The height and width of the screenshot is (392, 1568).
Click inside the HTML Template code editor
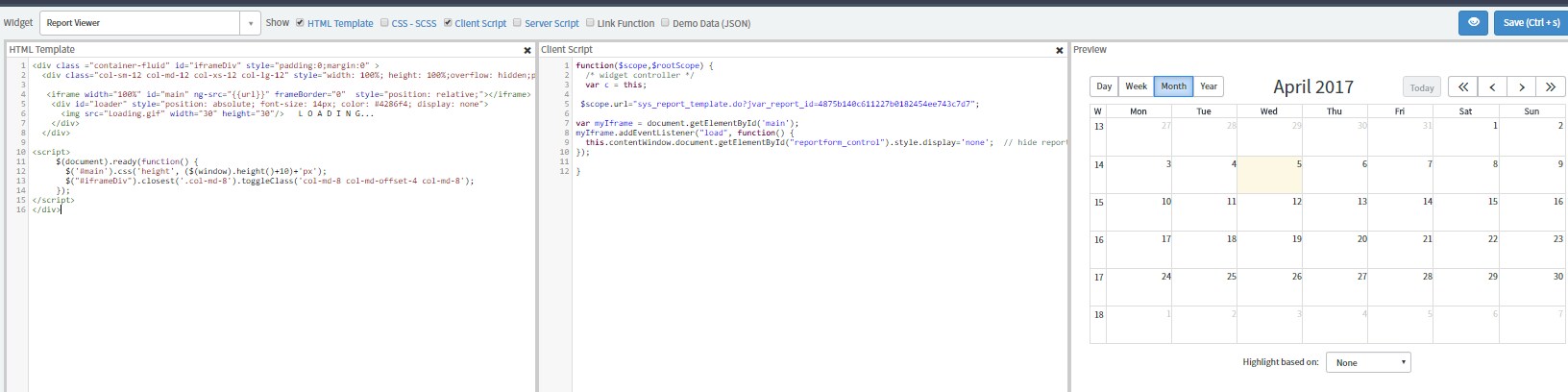point(282,225)
